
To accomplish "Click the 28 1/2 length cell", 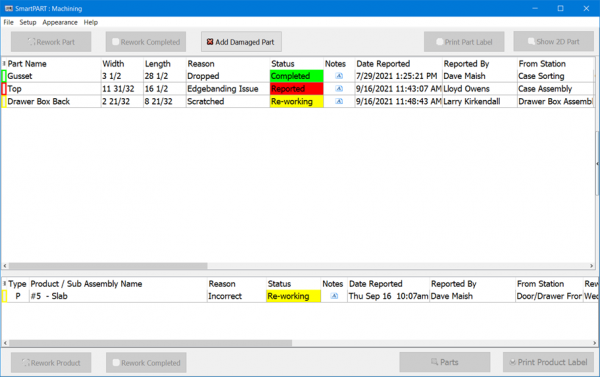I will click(165, 76).
